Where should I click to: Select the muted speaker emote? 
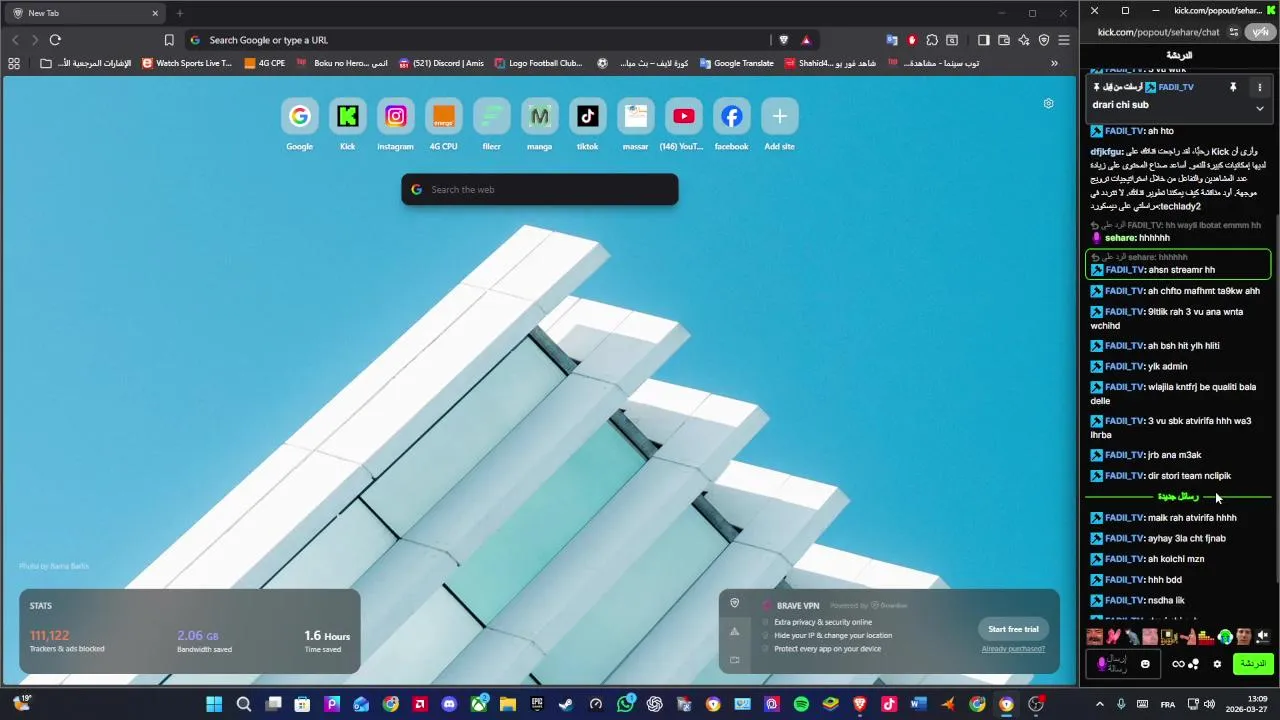(1262, 636)
